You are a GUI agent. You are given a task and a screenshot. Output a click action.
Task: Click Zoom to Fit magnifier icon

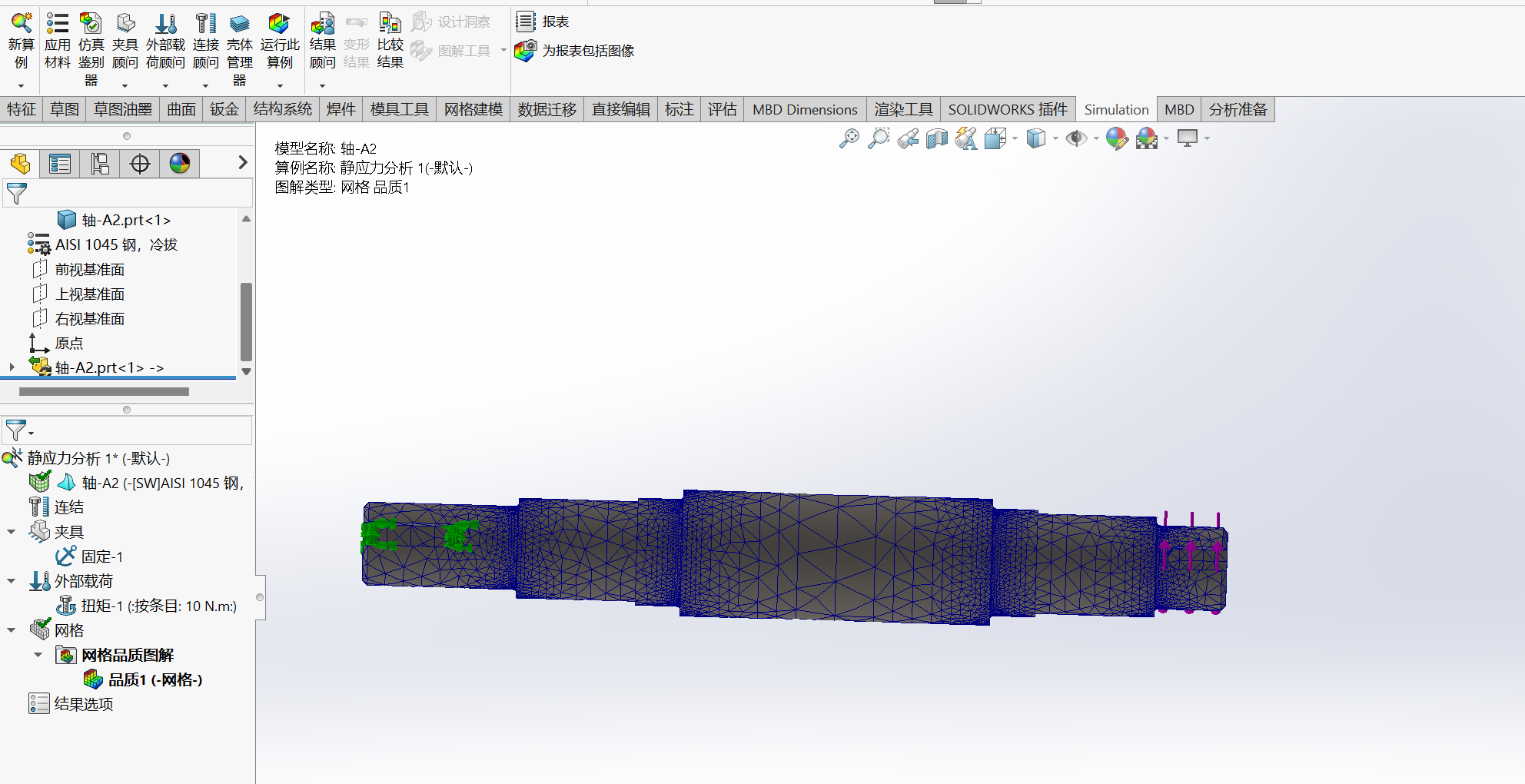849,138
